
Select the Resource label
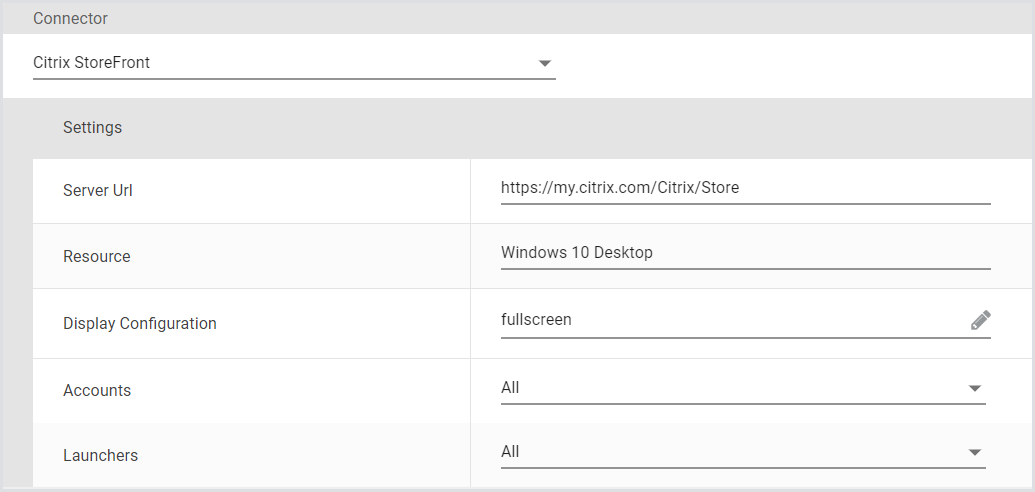(x=97, y=257)
